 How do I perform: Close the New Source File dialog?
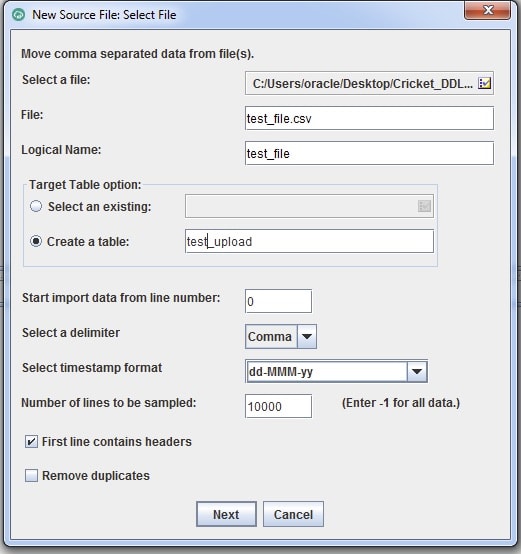pos(487,11)
